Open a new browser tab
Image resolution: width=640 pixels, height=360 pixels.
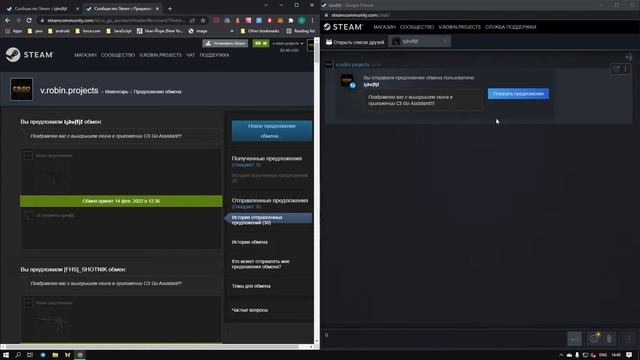coord(170,8)
